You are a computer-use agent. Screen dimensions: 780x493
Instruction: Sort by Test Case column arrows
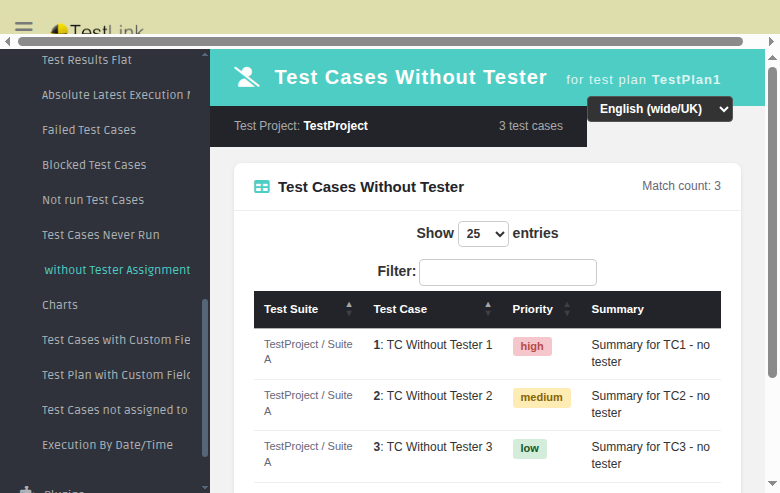click(488, 309)
